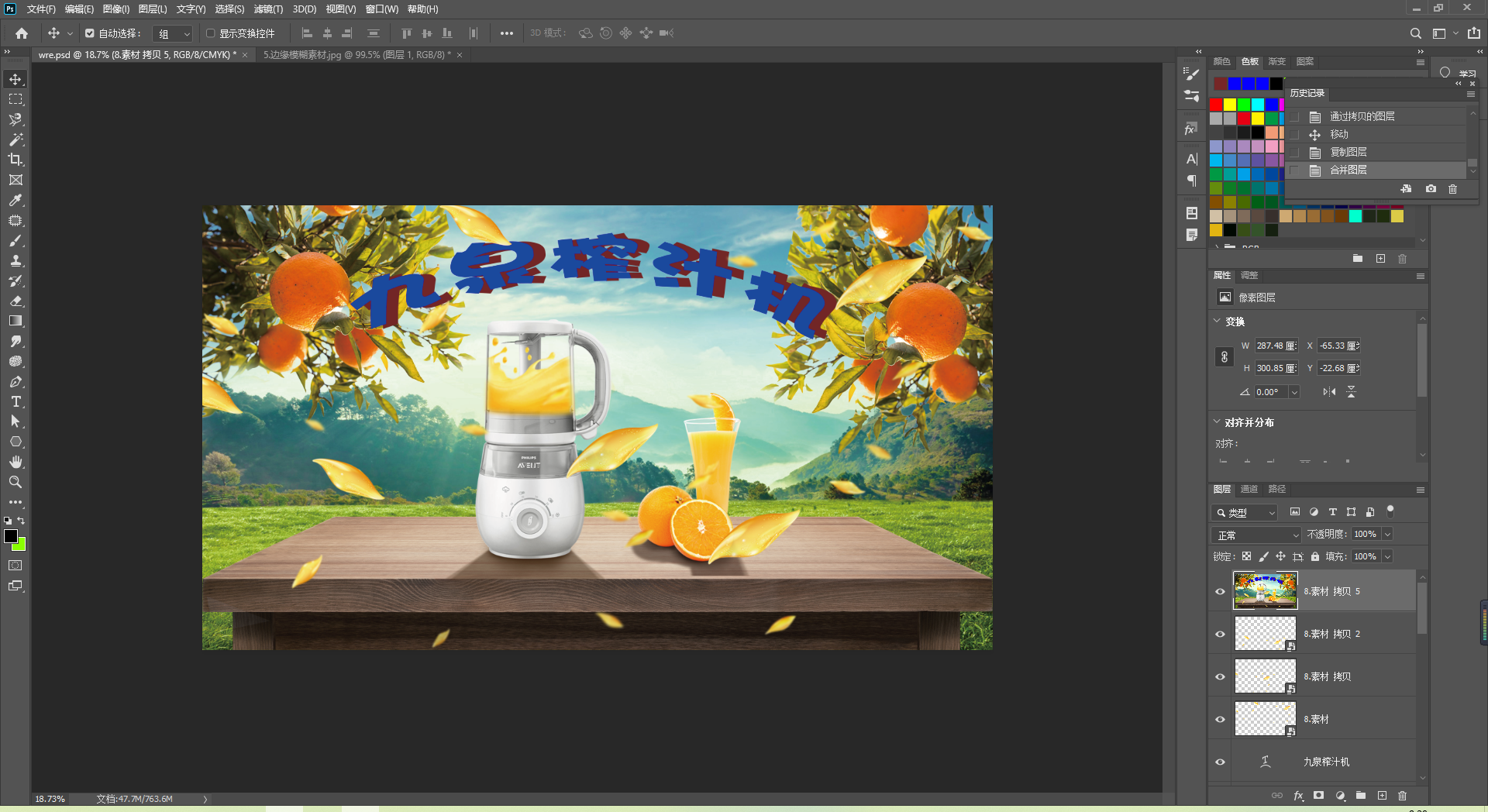Hide the 8.素材 拷贝 2 layer
Viewport: 1488px width, 812px height.
tap(1221, 634)
